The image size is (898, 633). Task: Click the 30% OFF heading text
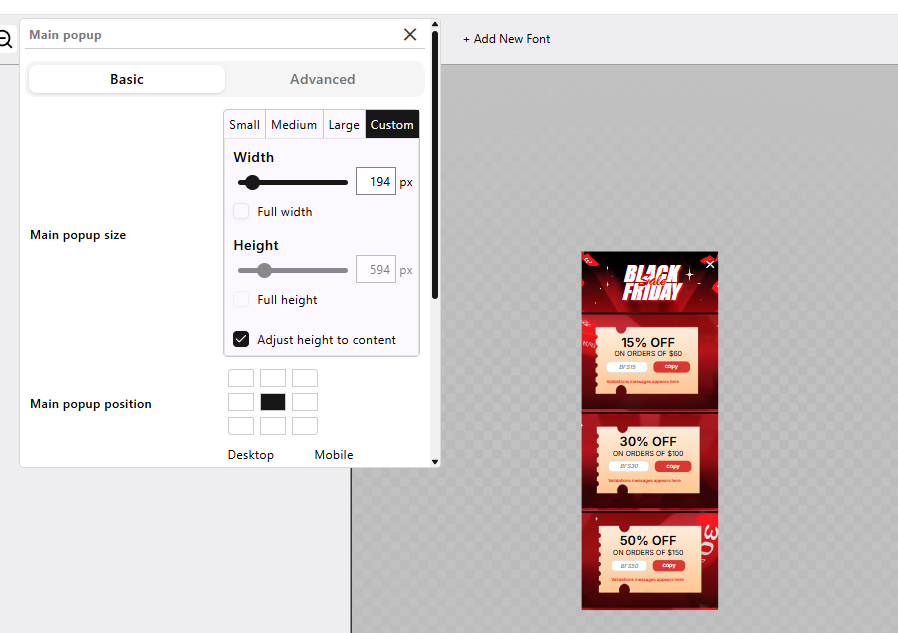(648, 442)
